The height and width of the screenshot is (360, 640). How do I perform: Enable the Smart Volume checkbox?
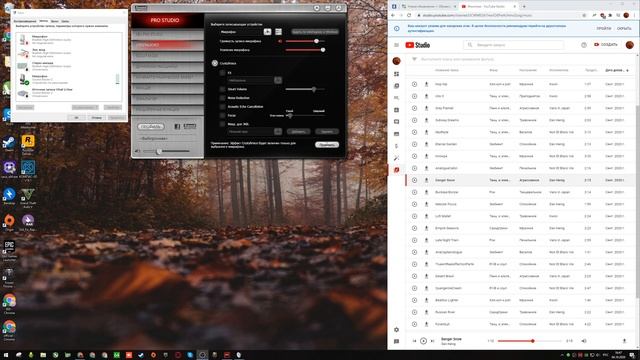[x=222, y=89]
